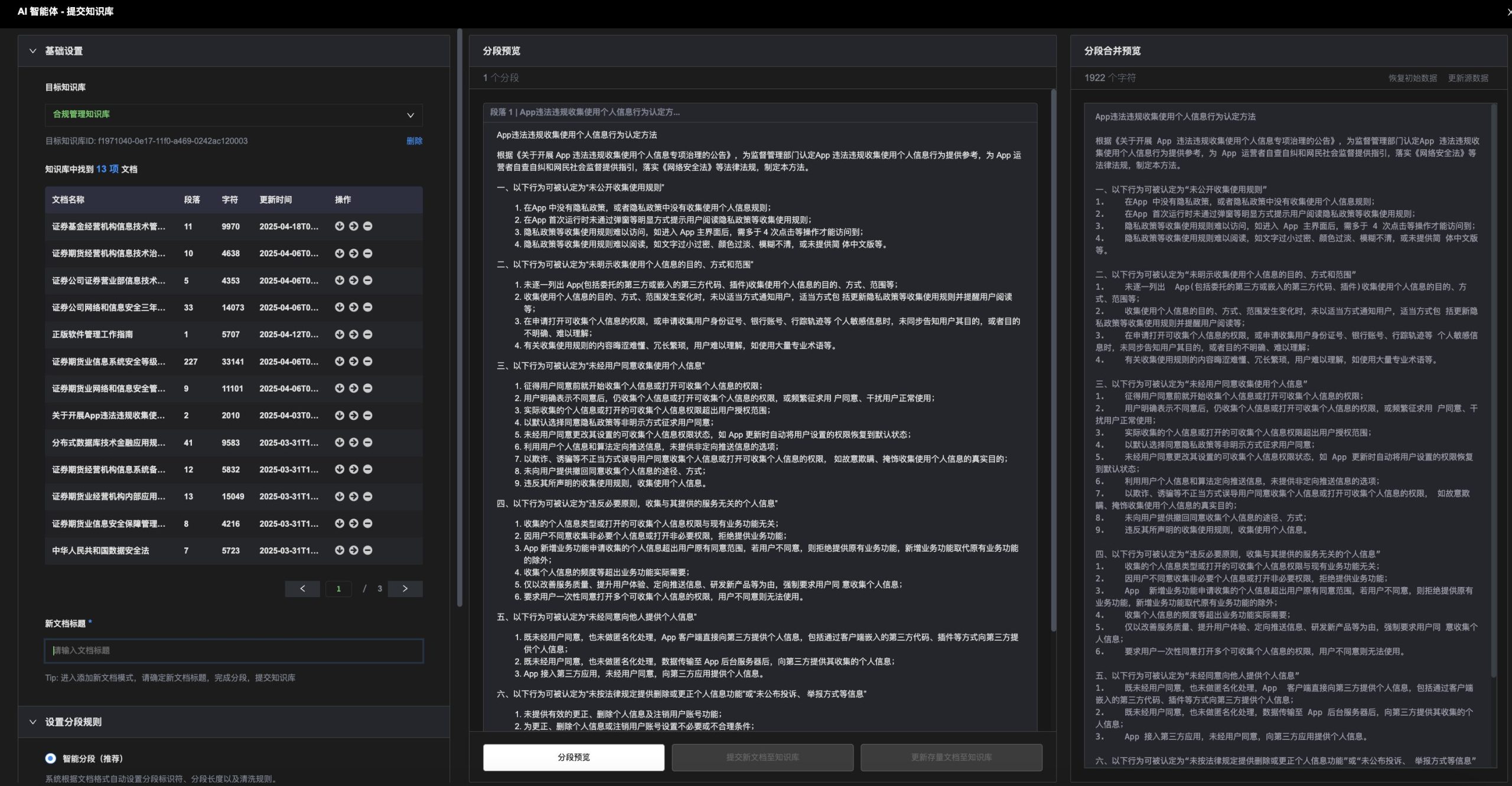Screen dimensions: 1512x786
Task: Click right-arrow icon for 中华人民共和国数据安全法 row
Action: point(353,550)
